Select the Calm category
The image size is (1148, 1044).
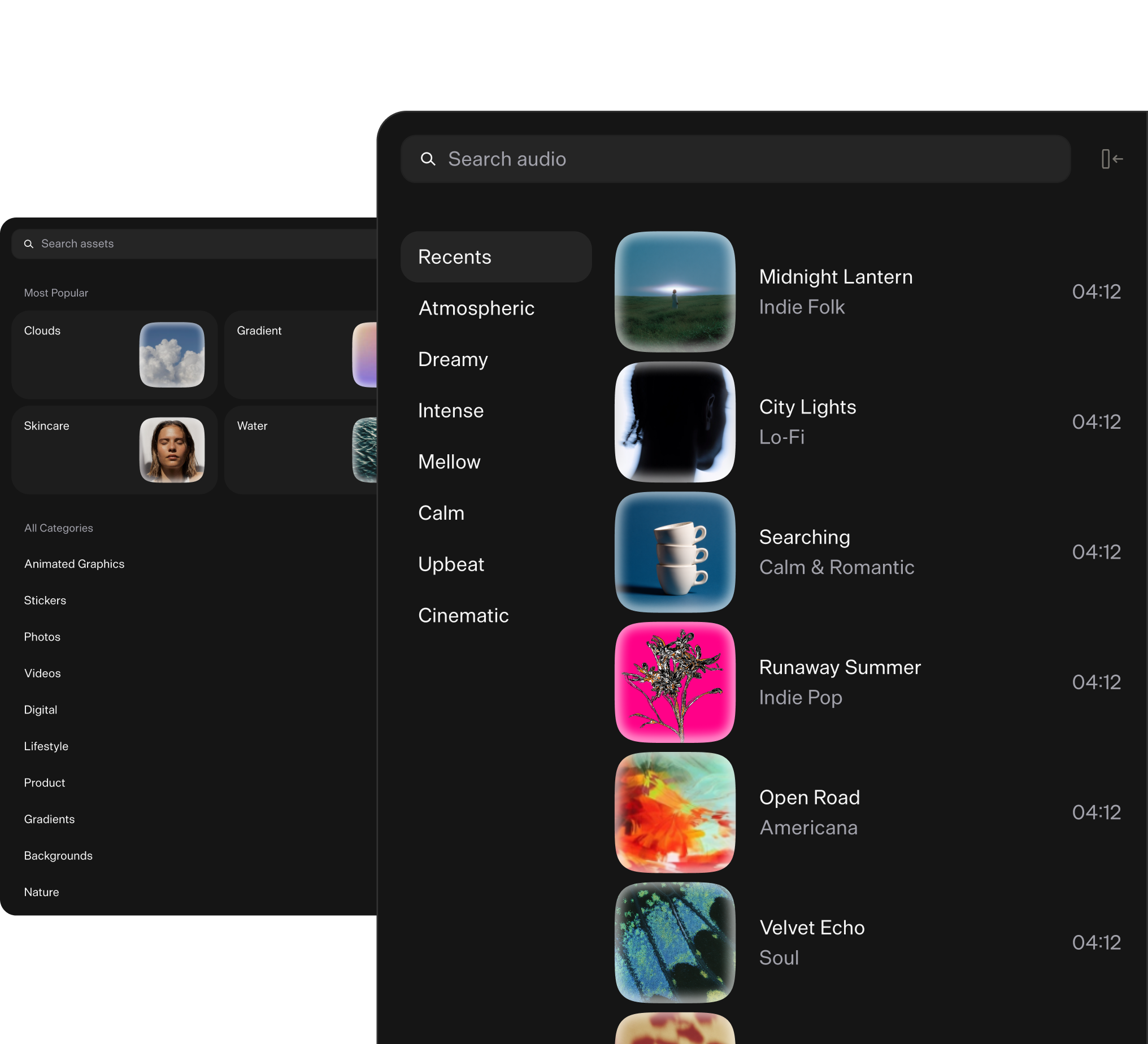coord(441,513)
